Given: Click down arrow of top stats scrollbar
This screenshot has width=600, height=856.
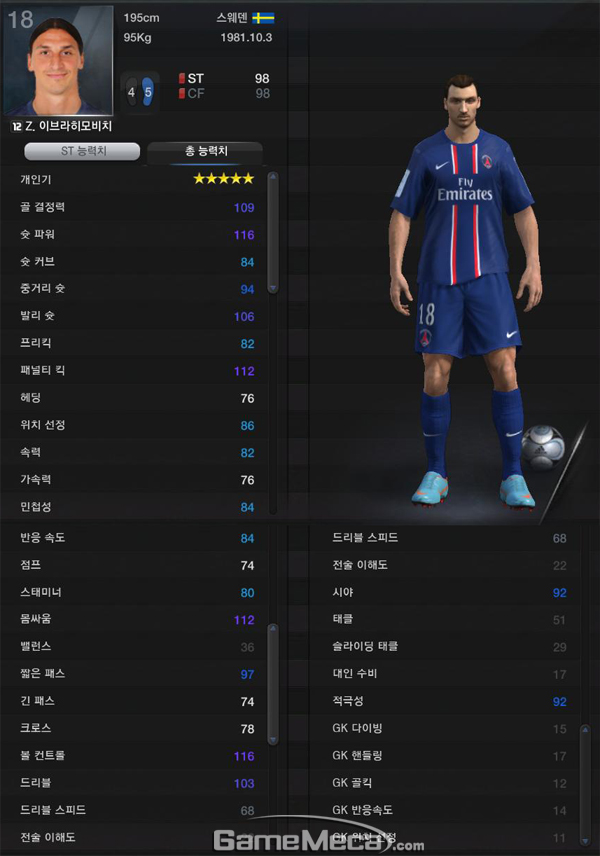Looking at the screenshot, I should coord(273,288).
